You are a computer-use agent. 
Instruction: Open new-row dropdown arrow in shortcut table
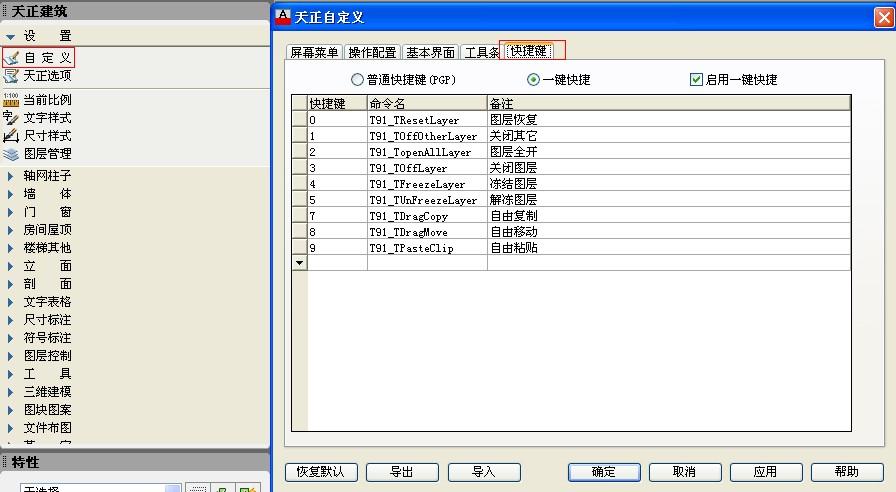(299, 263)
